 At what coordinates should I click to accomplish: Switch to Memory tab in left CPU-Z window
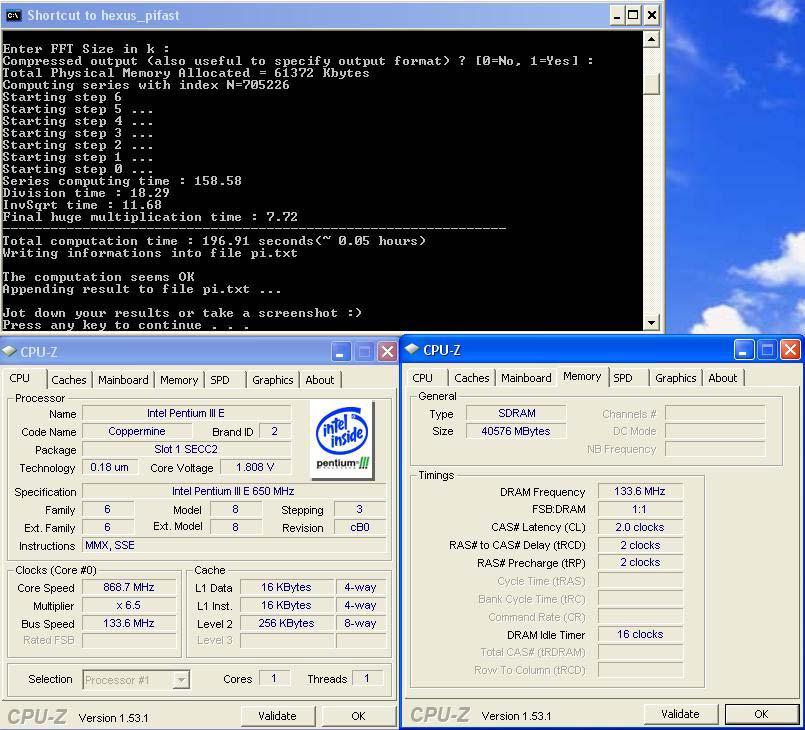pos(179,380)
